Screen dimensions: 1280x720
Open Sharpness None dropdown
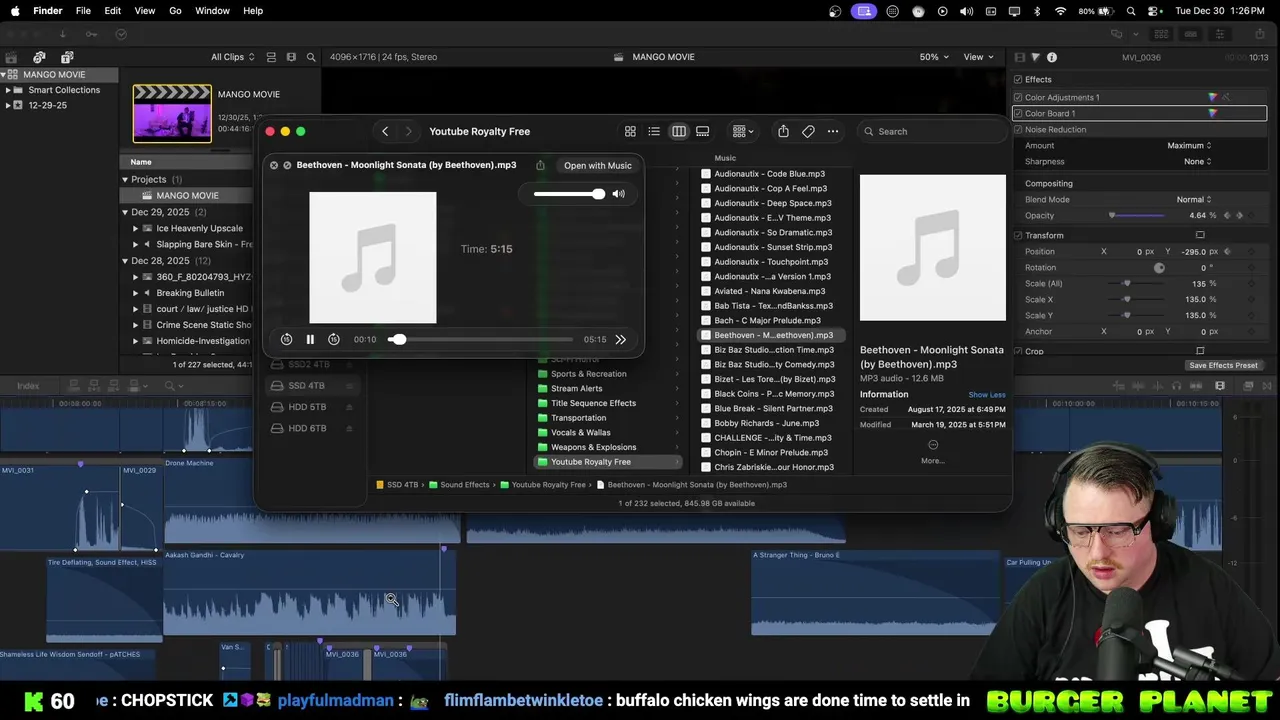click(1197, 161)
